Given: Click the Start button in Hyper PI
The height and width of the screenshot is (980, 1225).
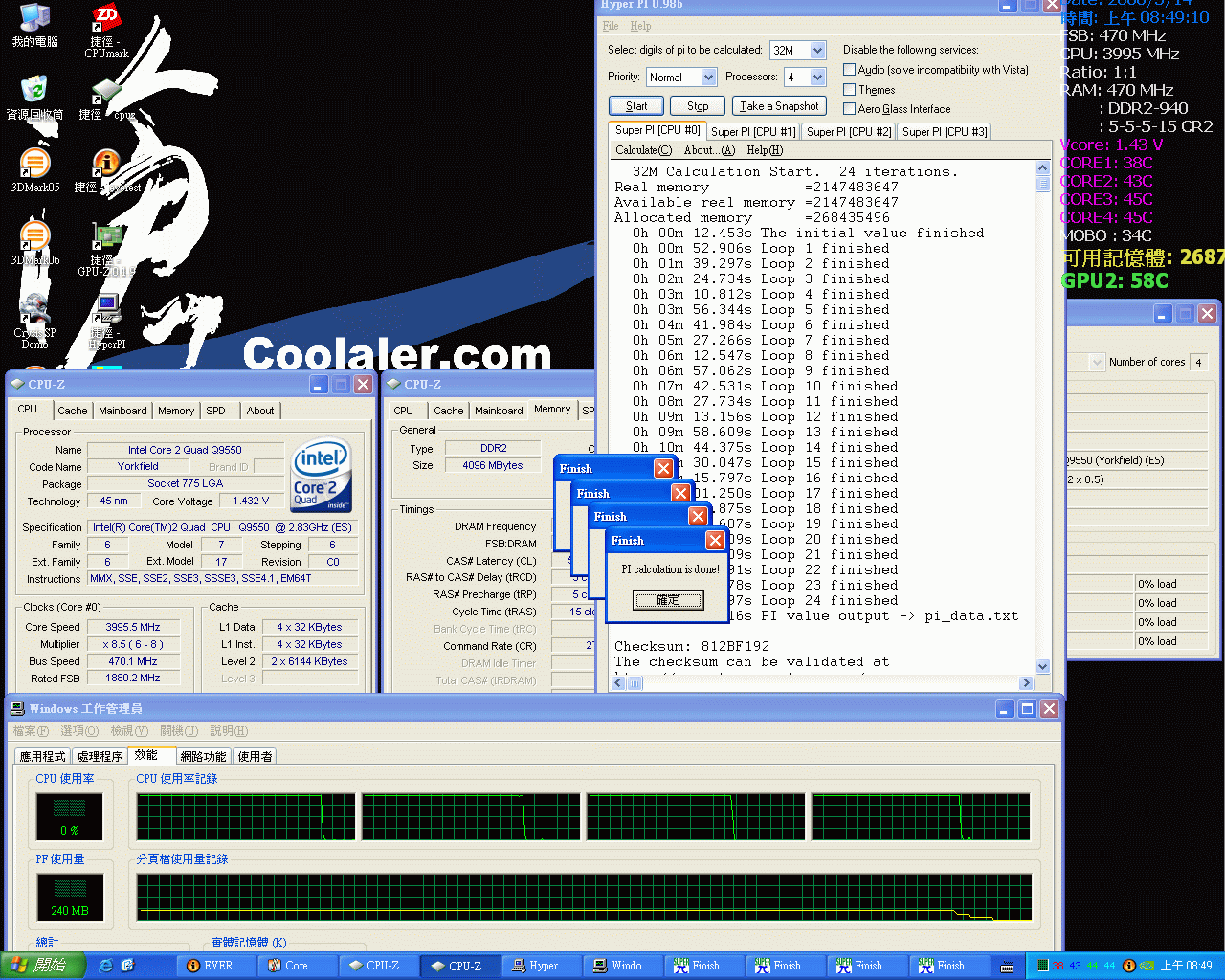Looking at the screenshot, I should click(x=636, y=106).
